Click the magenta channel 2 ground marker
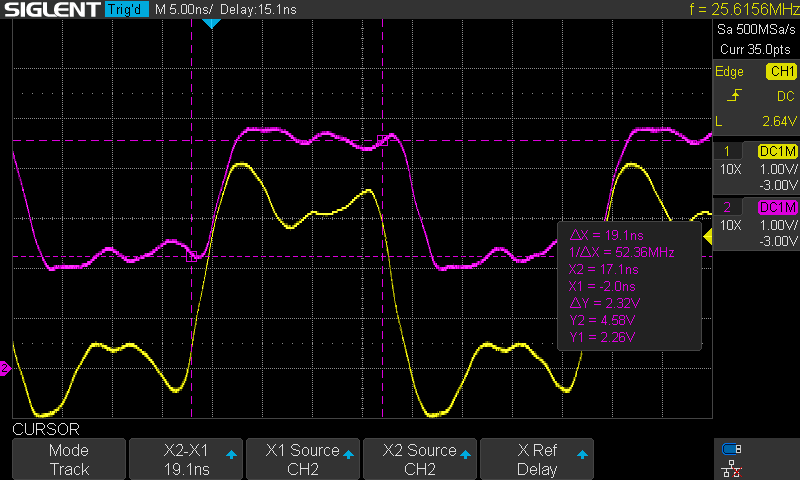 (4, 369)
